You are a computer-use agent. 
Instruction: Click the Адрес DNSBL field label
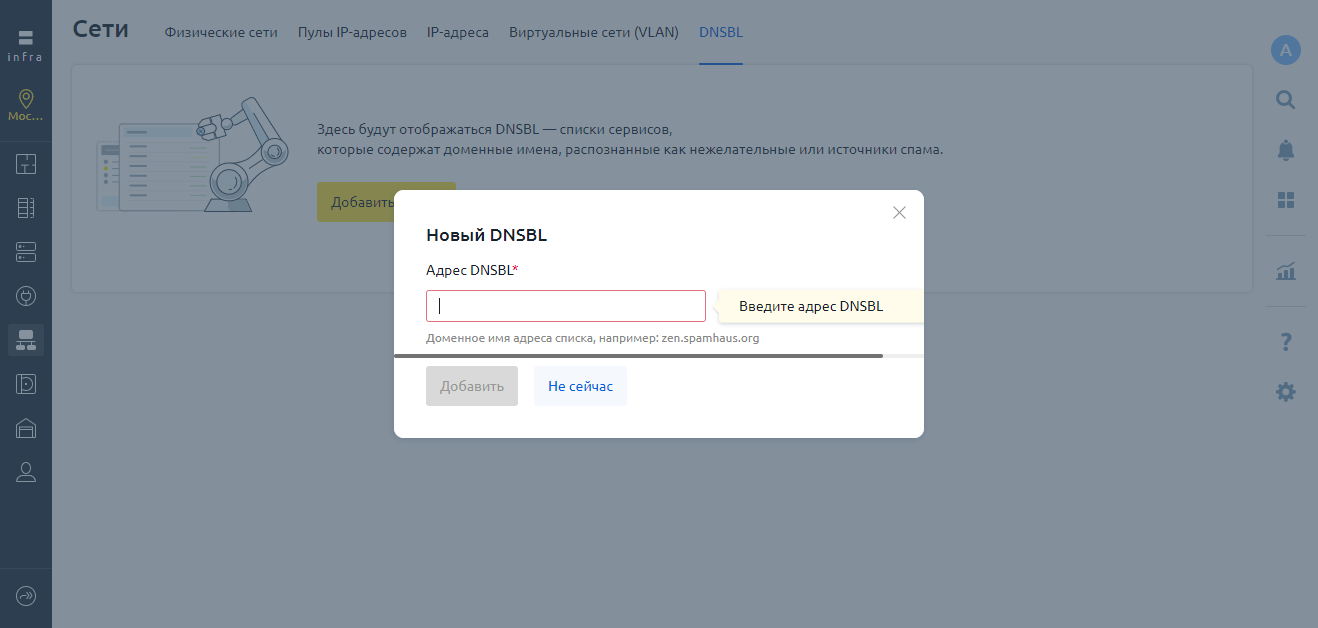[472, 270]
